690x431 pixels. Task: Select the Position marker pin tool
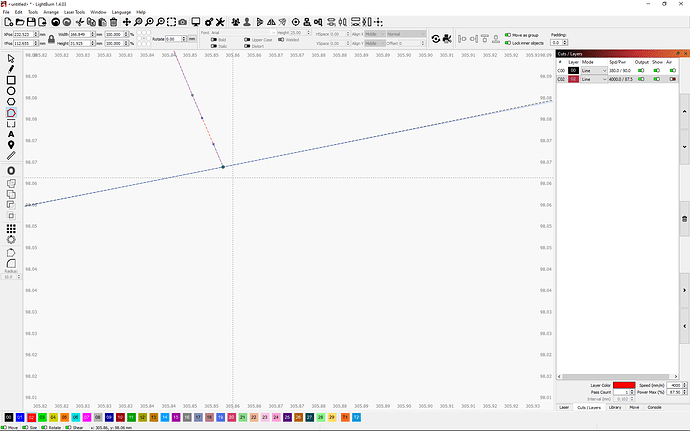(11, 145)
